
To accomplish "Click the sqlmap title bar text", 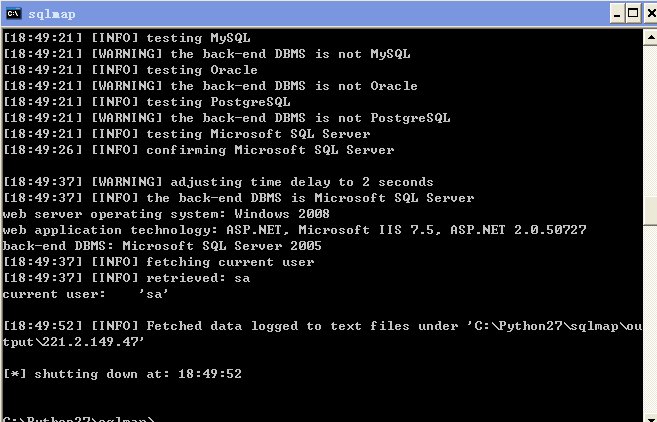I will pos(52,14).
